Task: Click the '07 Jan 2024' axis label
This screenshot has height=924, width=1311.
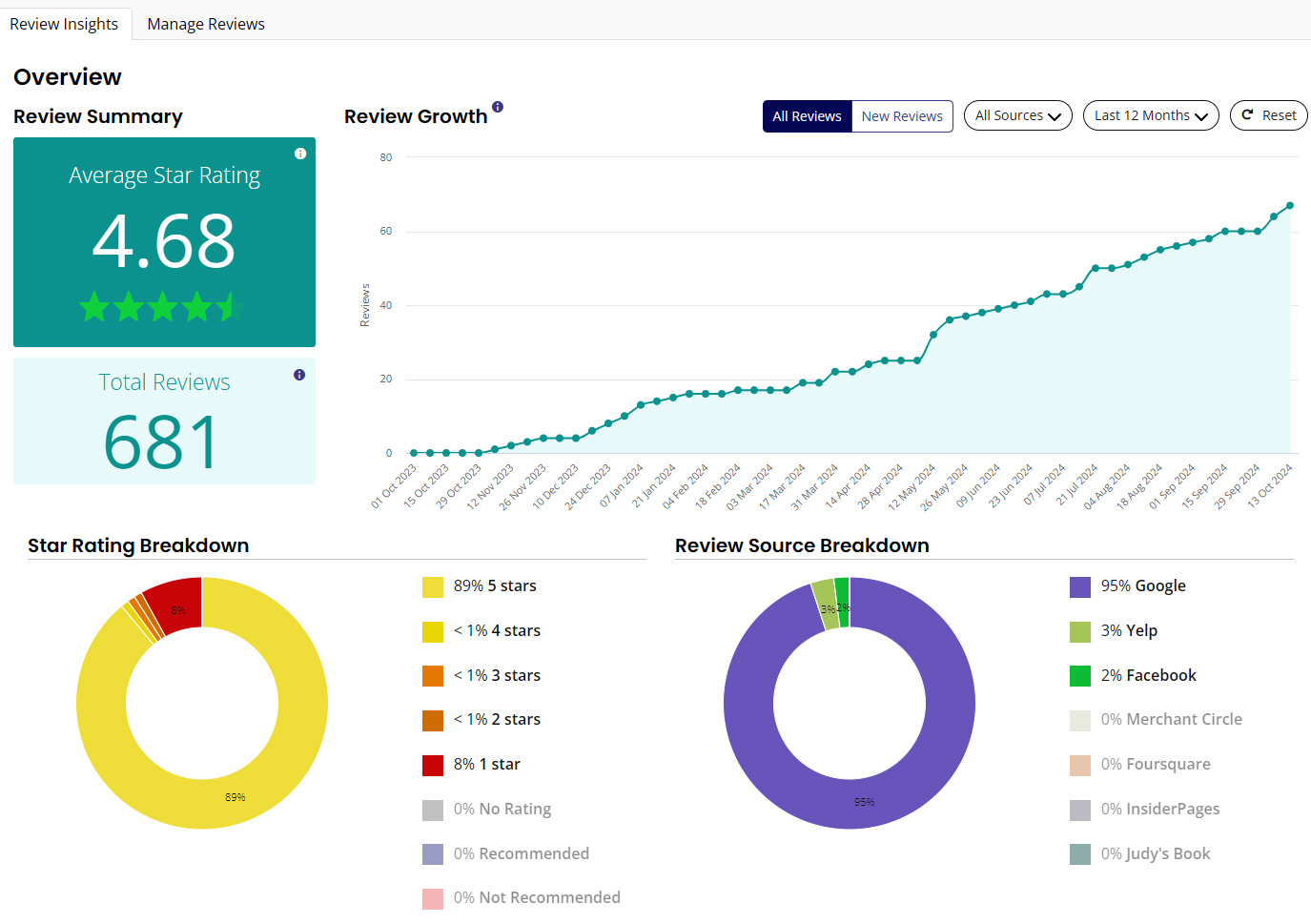Action: pyautogui.click(x=623, y=484)
